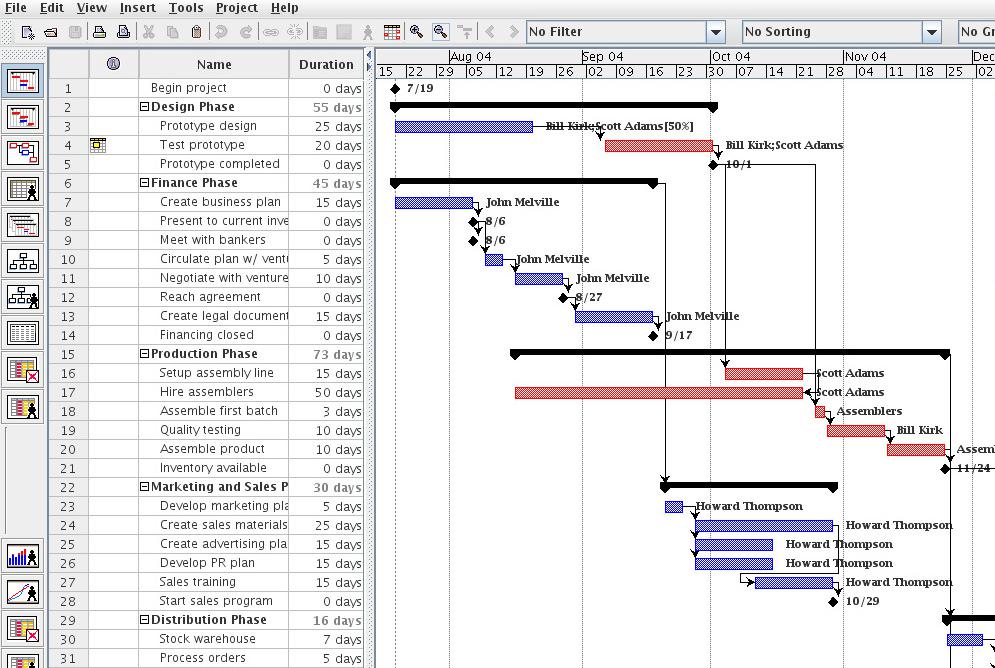Zoom in on the Gantt timescale

point(416,32)
